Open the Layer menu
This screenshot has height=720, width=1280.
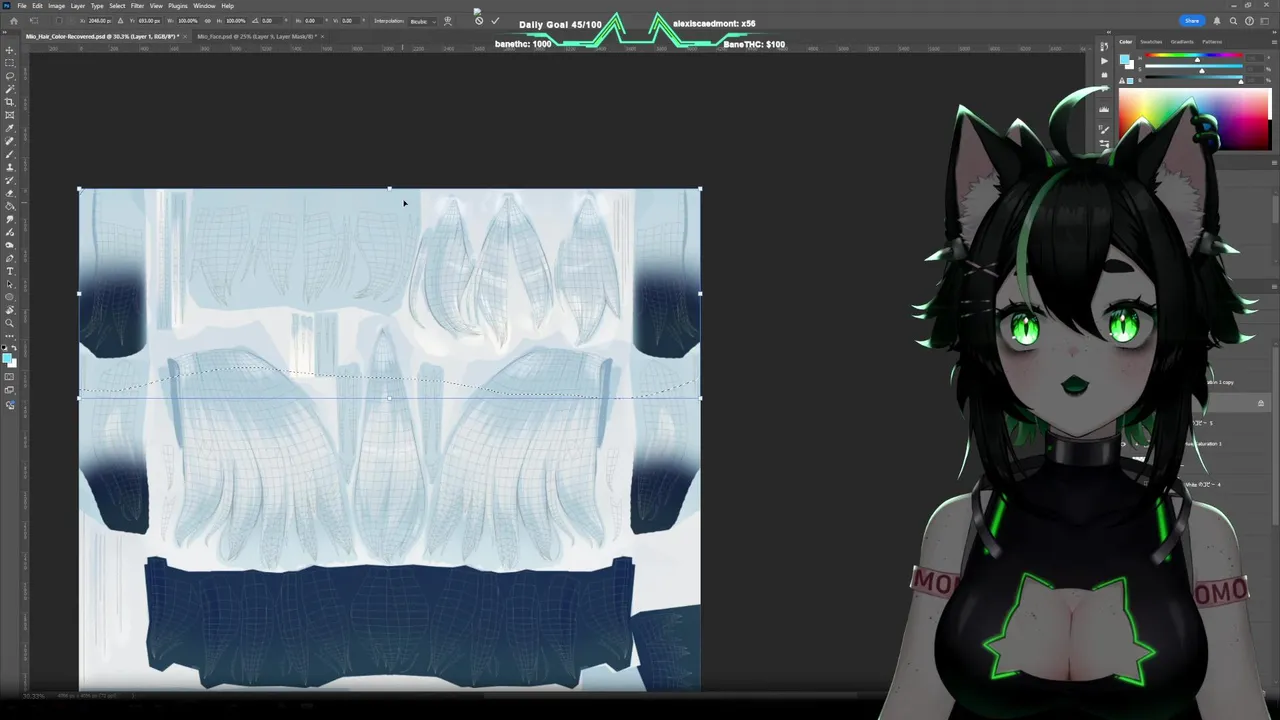78,6
